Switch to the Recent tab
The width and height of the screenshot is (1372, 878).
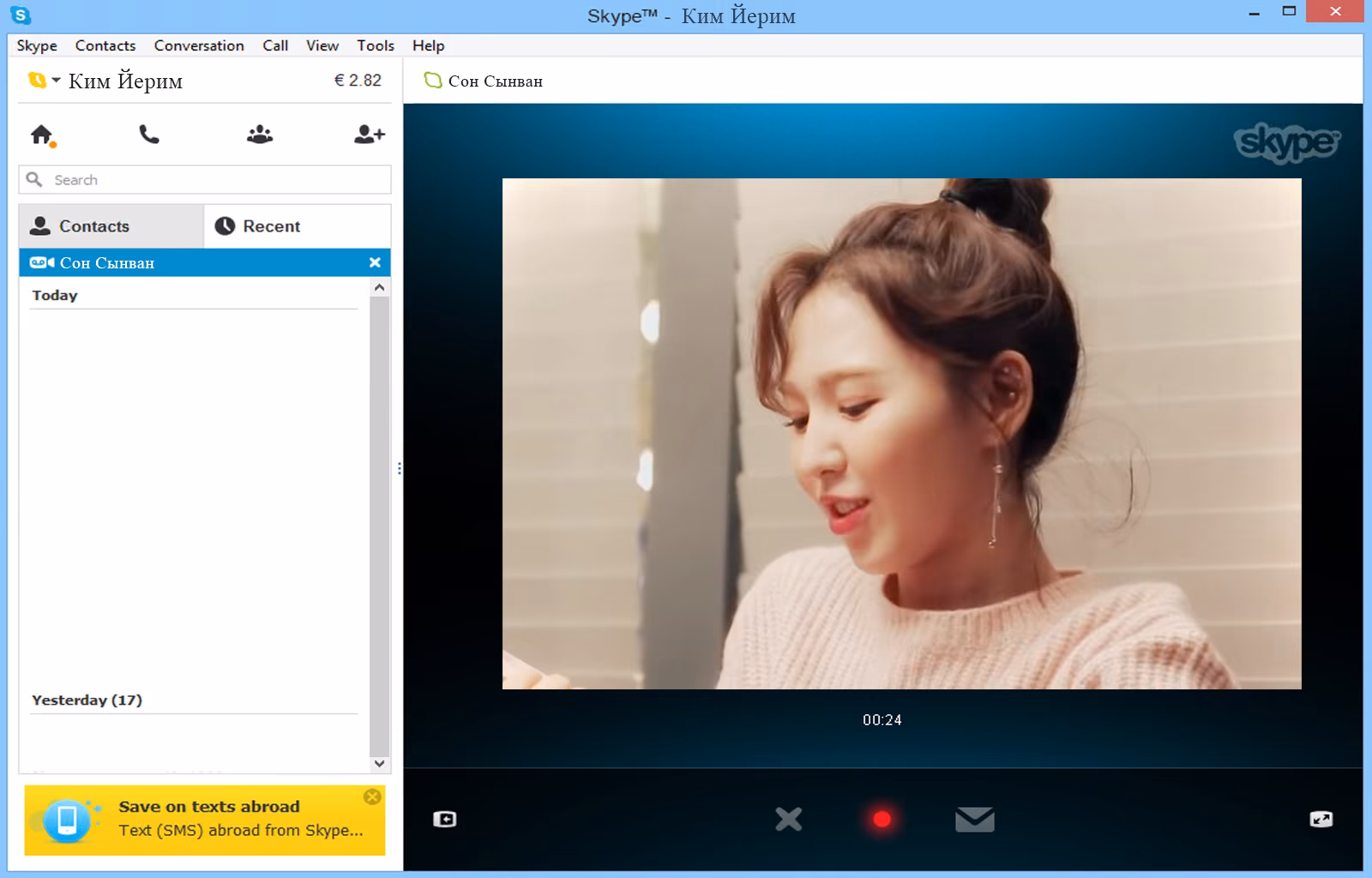click(298, 226)
